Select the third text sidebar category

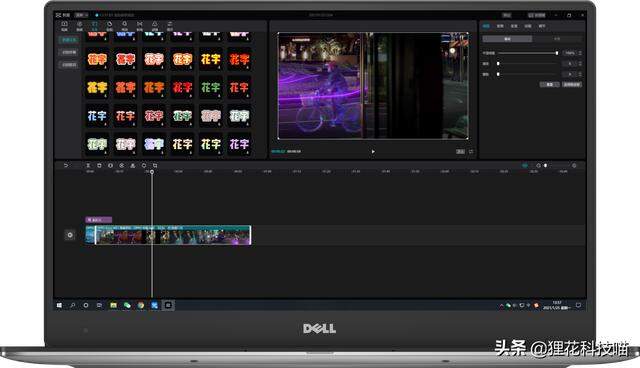pos(69,64)
